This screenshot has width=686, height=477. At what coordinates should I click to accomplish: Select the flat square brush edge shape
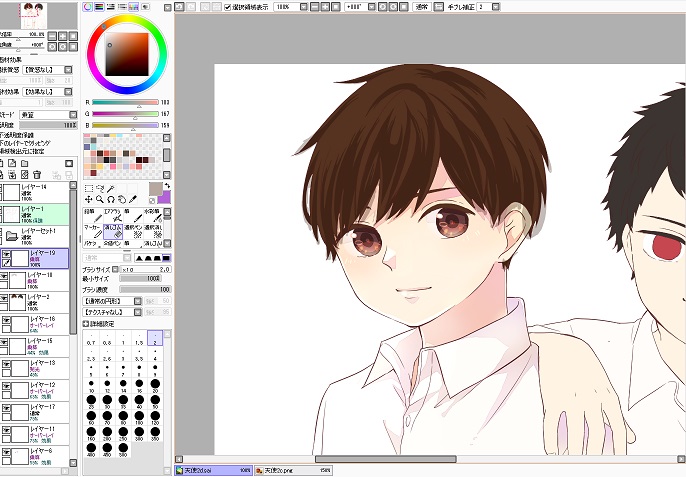click(x=166, y=258)
